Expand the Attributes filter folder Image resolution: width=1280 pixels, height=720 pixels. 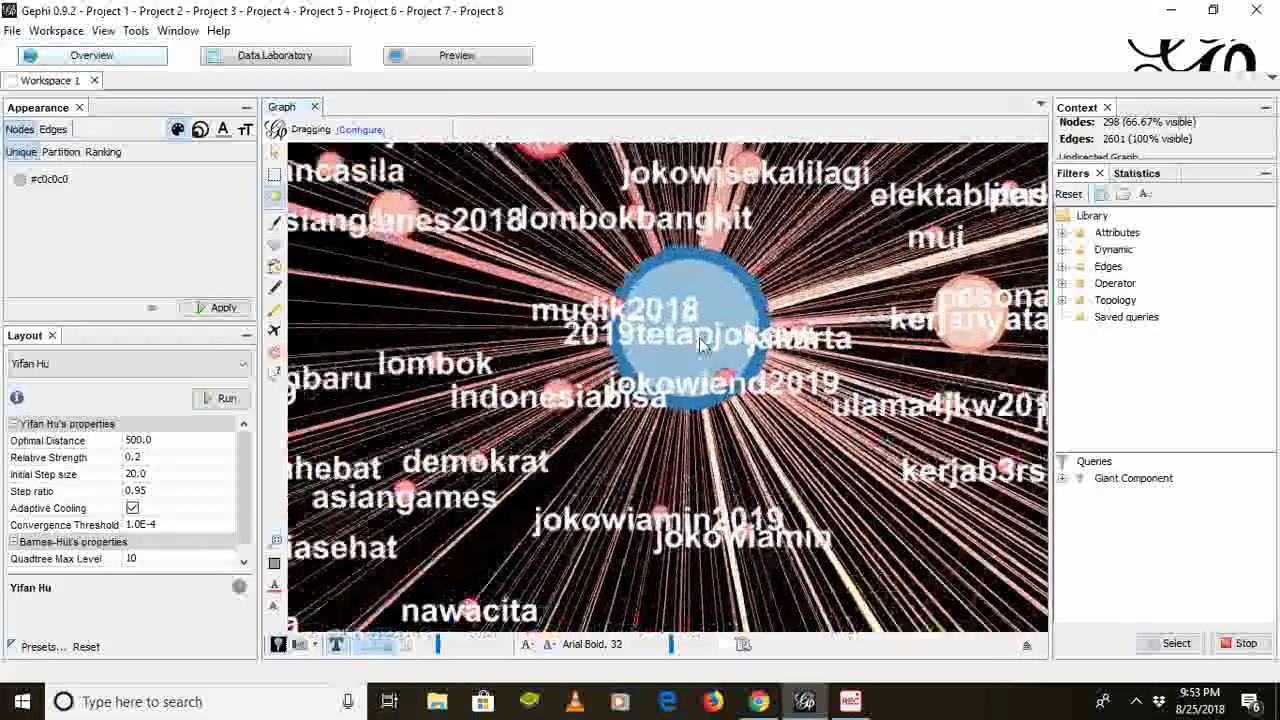(1062, 233)
